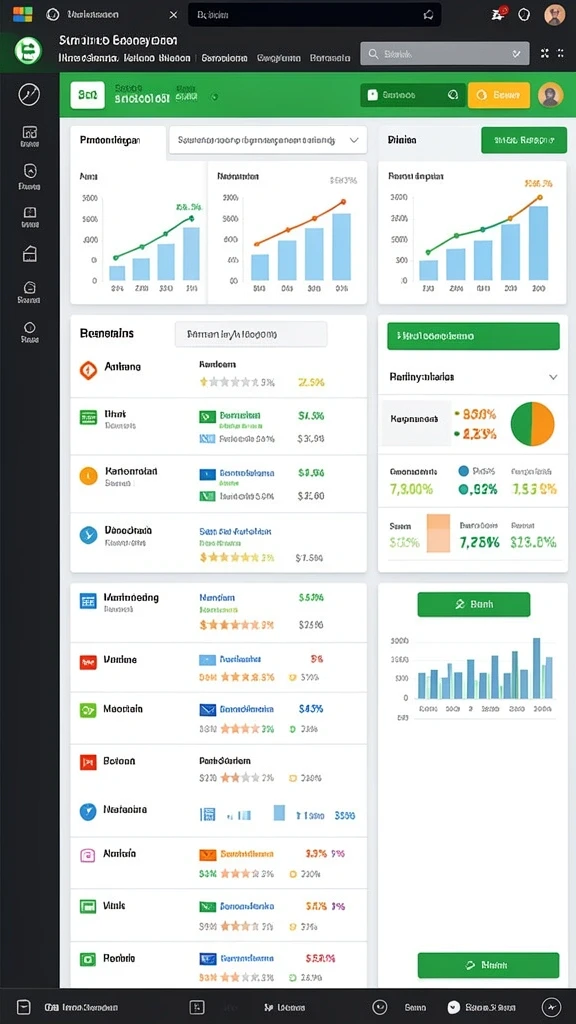The height and width of the screenshot is (1024, 576).
Task: Select the teal legend dot below blue one
Action: [464, 489]
